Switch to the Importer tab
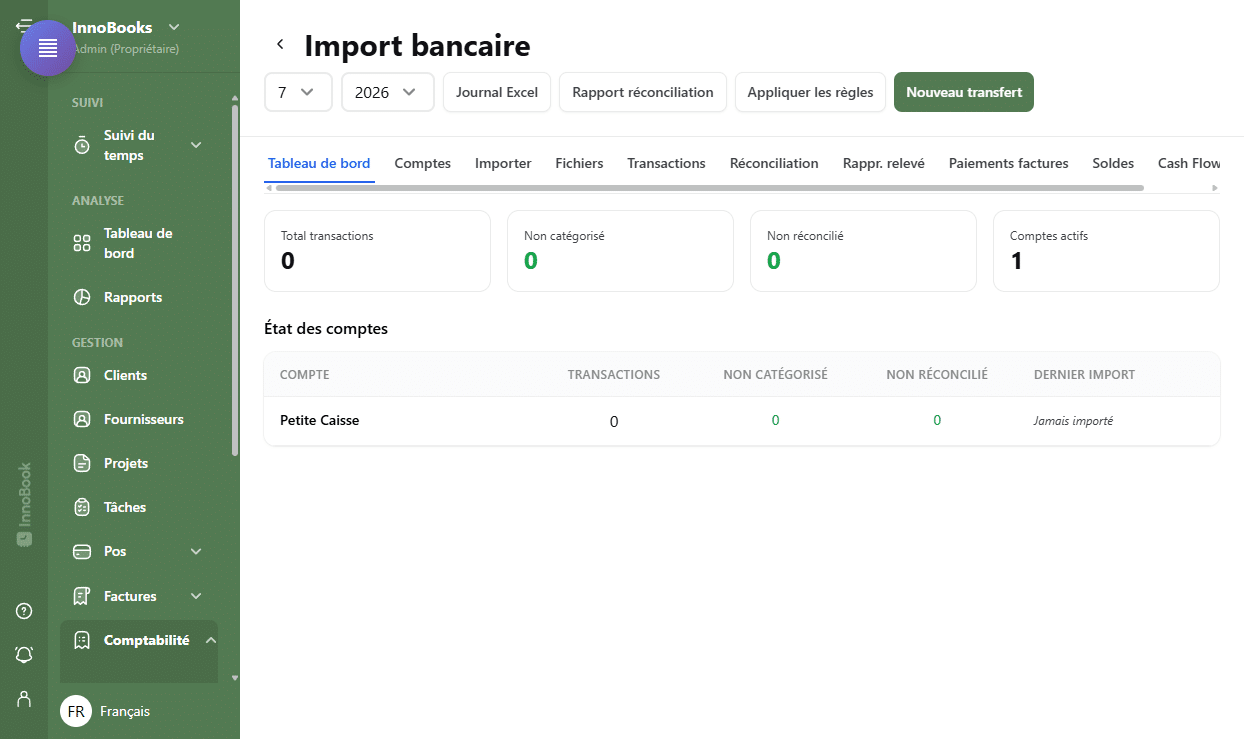1244x739 pixels. (x=503, y=163)
